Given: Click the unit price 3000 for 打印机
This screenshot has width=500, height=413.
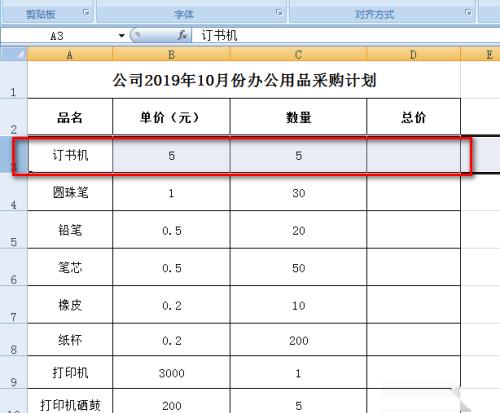Looking at the screenshot, I should click(171, 372).
